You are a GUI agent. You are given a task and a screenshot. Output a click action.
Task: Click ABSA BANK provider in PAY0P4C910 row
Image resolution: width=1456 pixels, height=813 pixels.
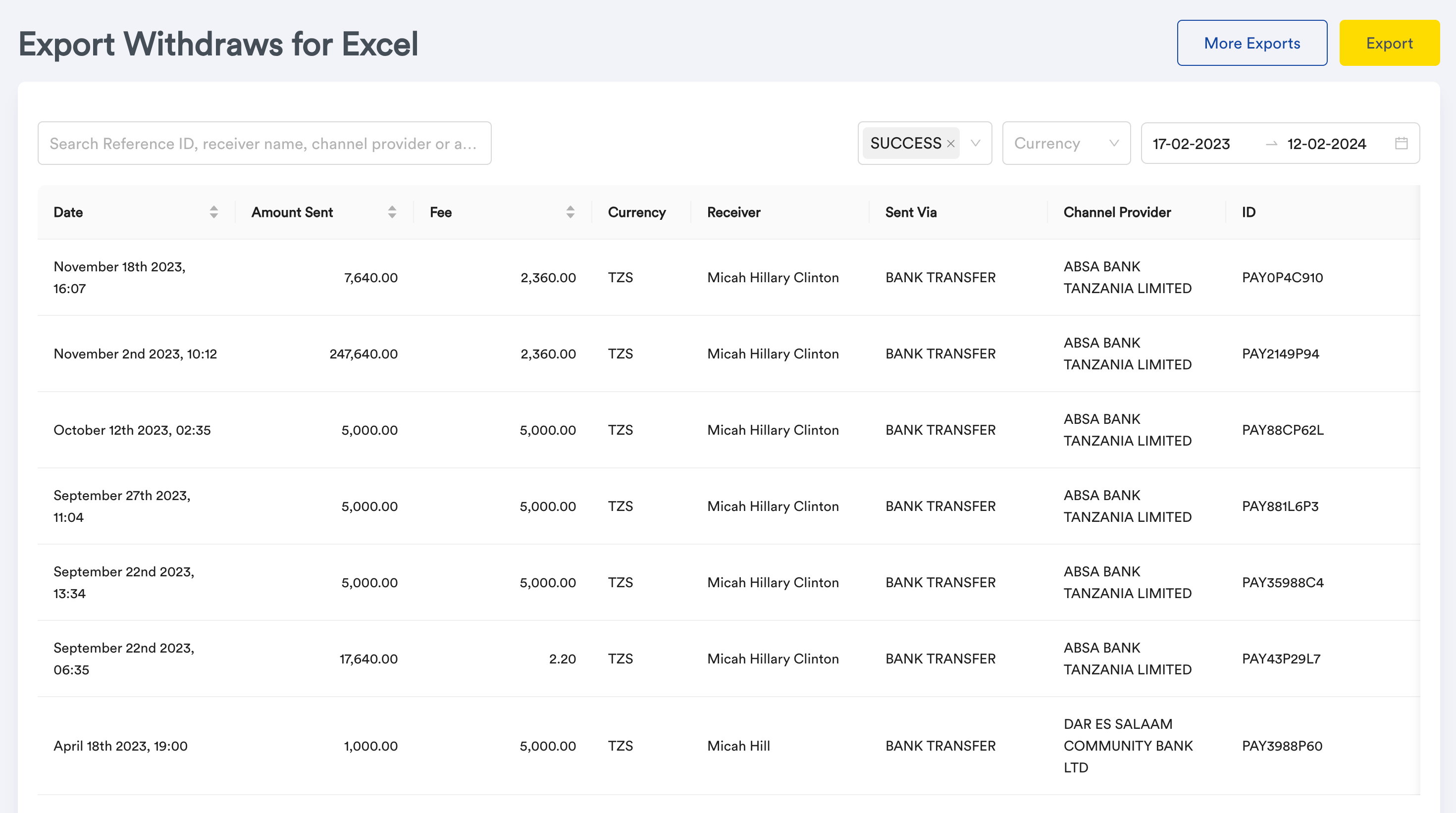[1128, 278]
